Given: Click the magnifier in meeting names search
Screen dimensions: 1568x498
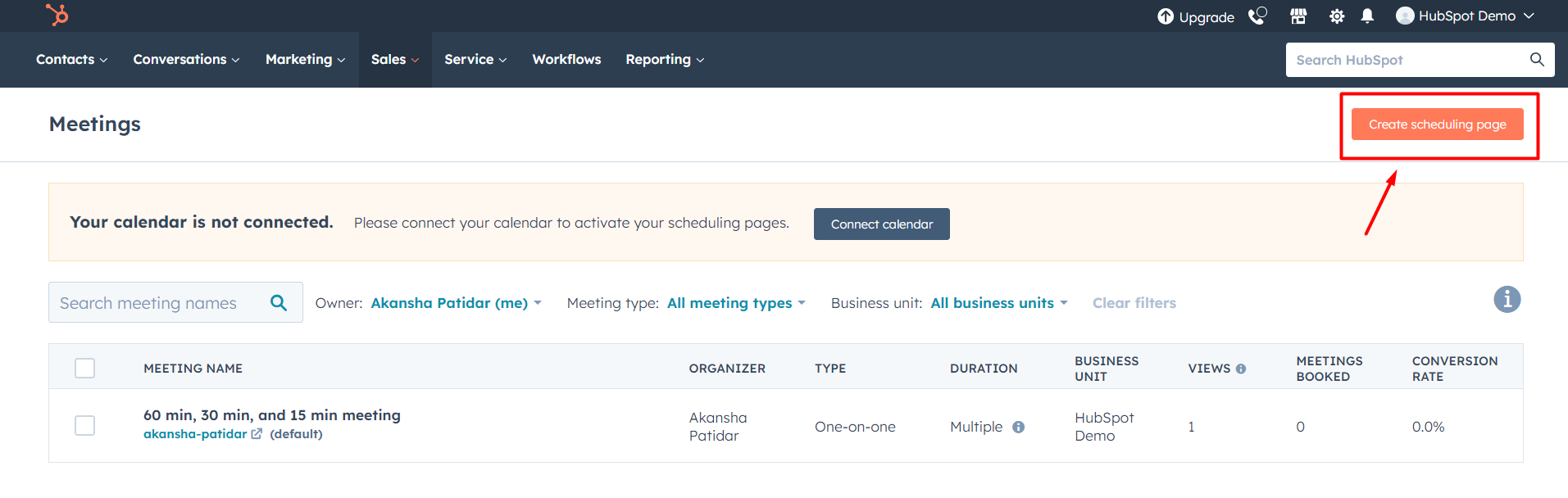Looking at the screenshot, I should click(x=279, y=303).
